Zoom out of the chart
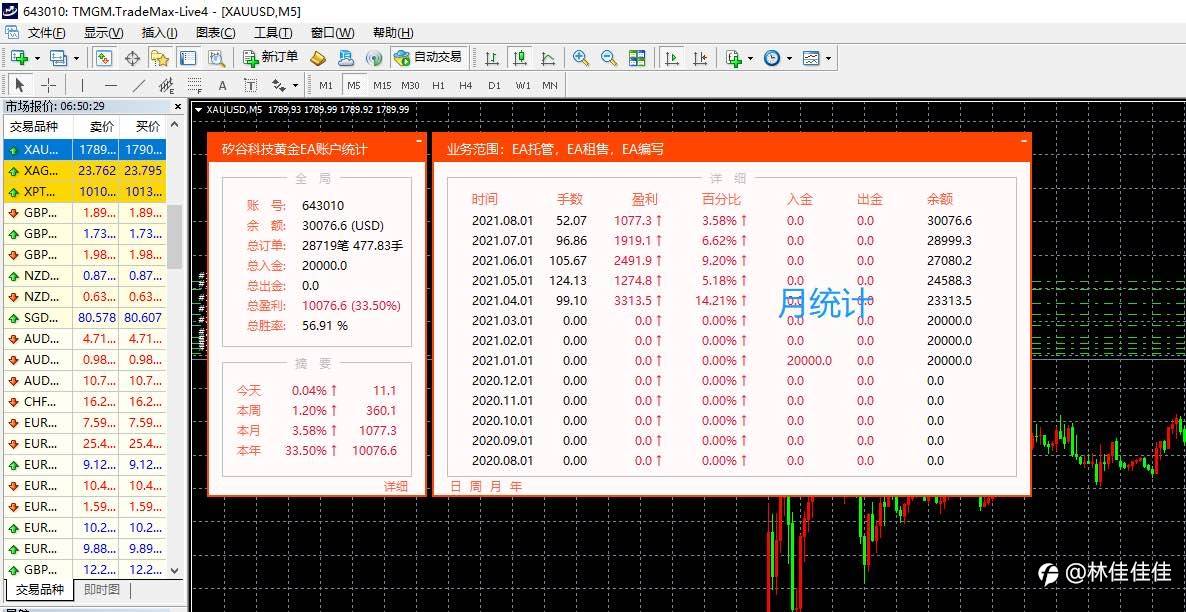Screen dimensions: 1186x612 (x=609, y=57)
